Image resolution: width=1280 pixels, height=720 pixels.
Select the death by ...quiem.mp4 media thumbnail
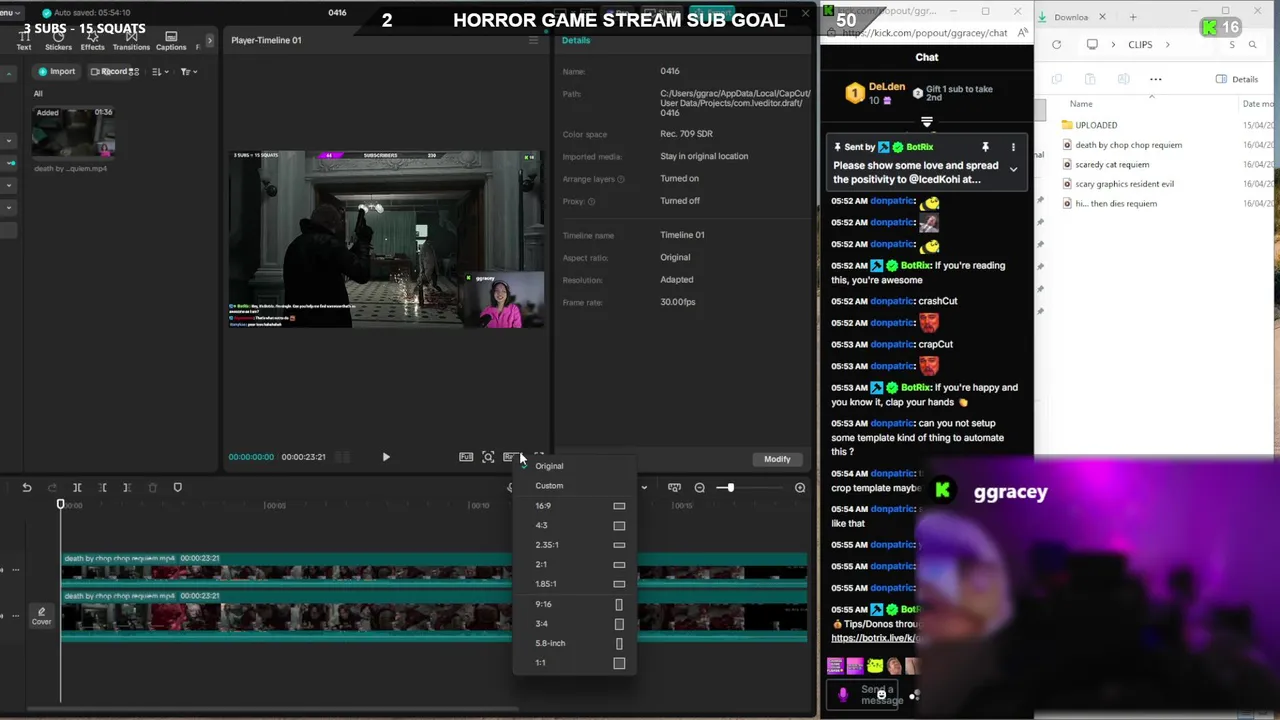click(73, 133)
